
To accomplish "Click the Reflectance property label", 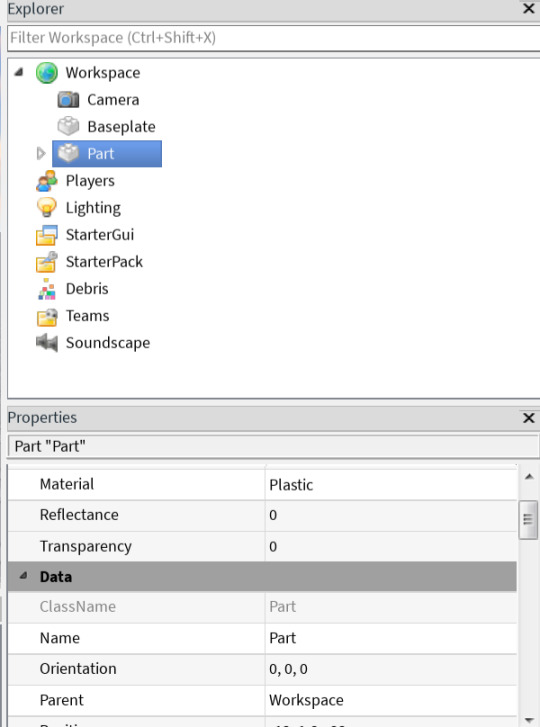I will click(x=79, y=515).
